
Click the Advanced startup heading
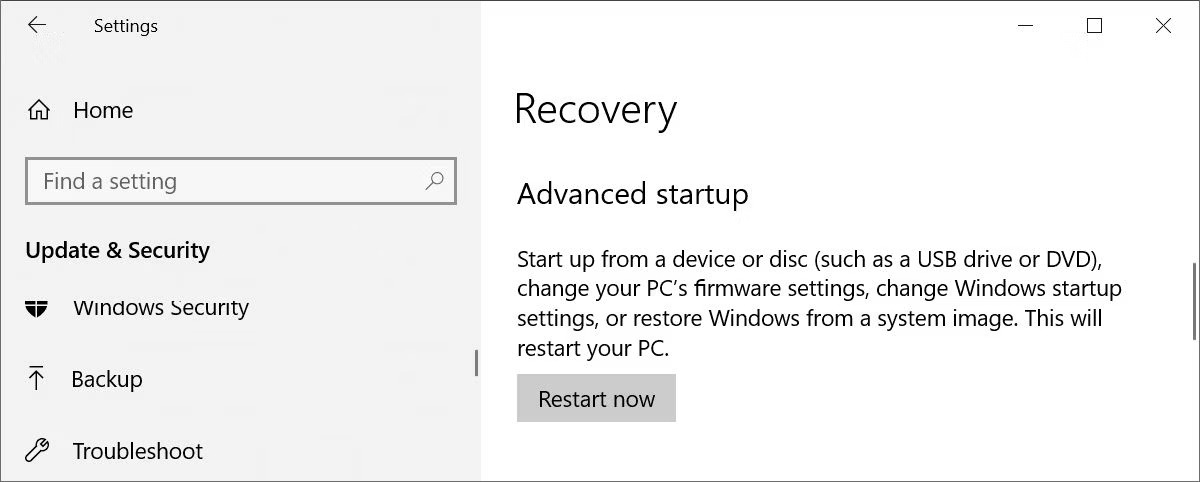(632, 193)
